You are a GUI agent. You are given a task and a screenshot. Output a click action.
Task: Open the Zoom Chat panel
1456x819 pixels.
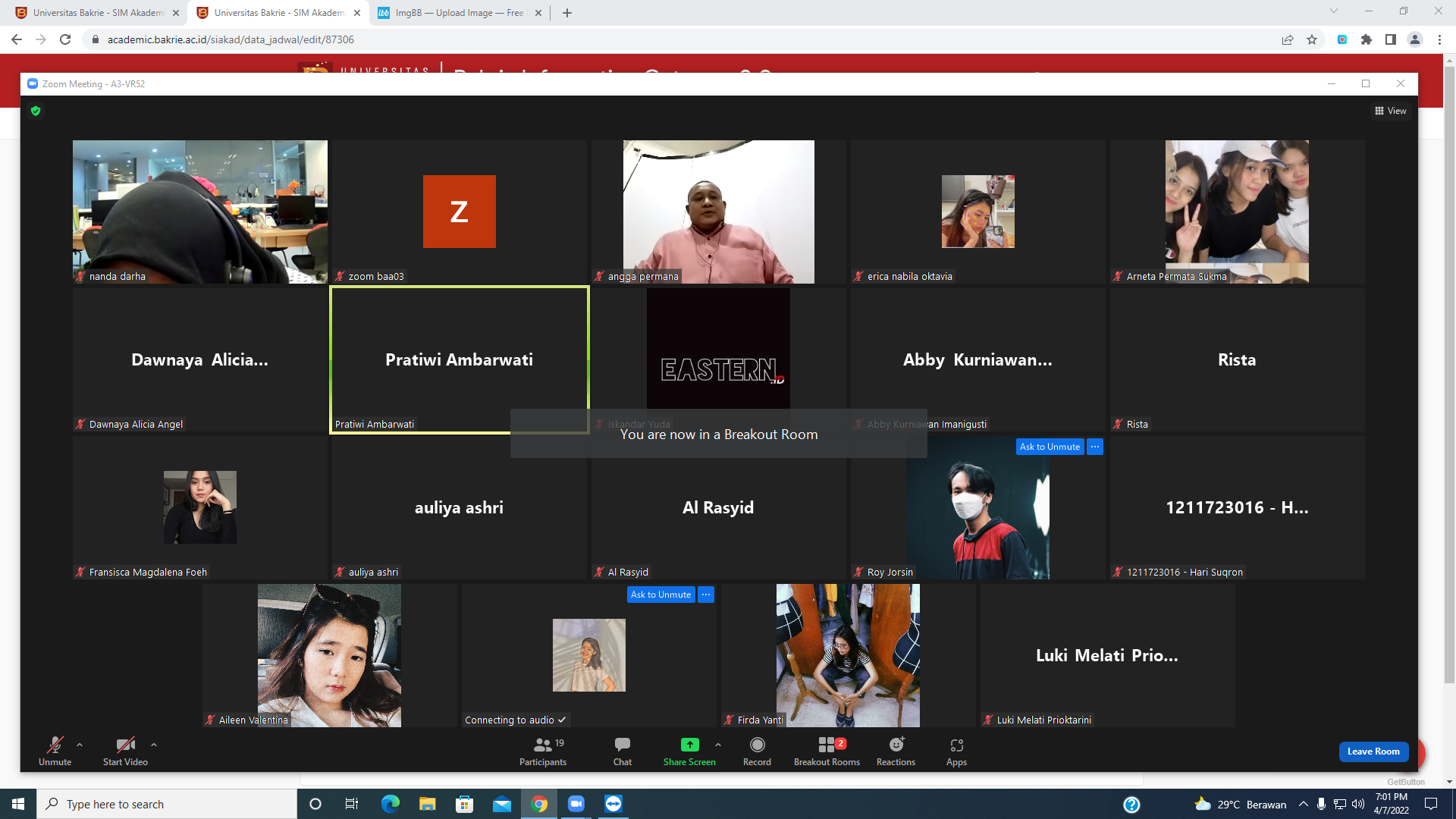(x=623, y=752)
